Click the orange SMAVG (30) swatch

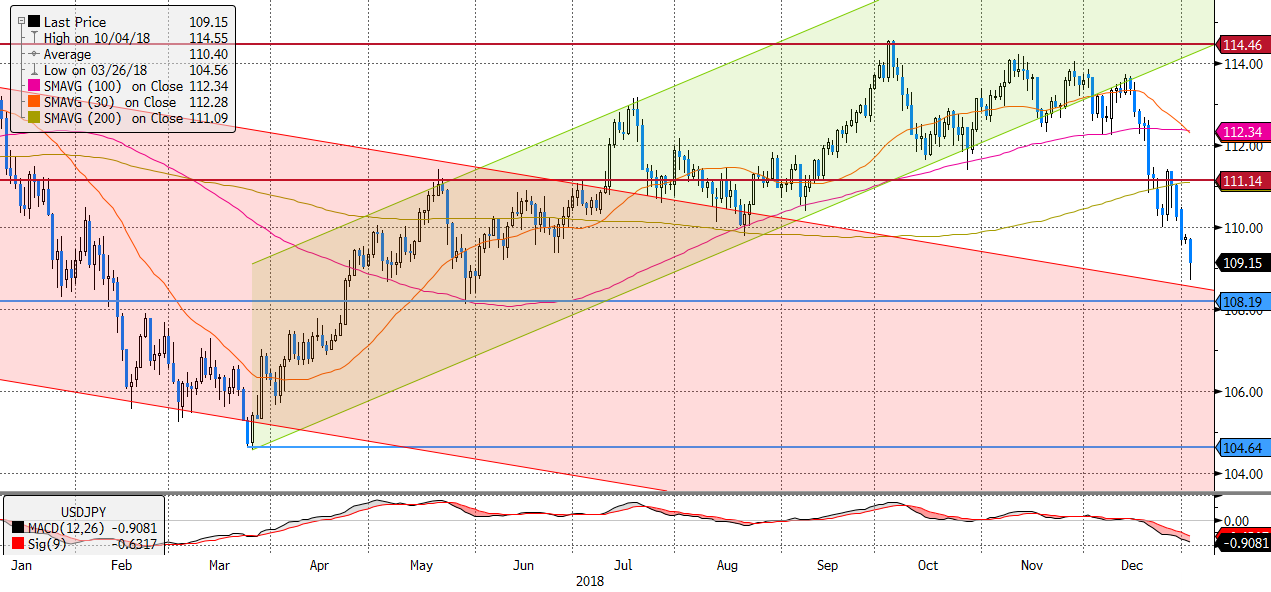point(35,102)
